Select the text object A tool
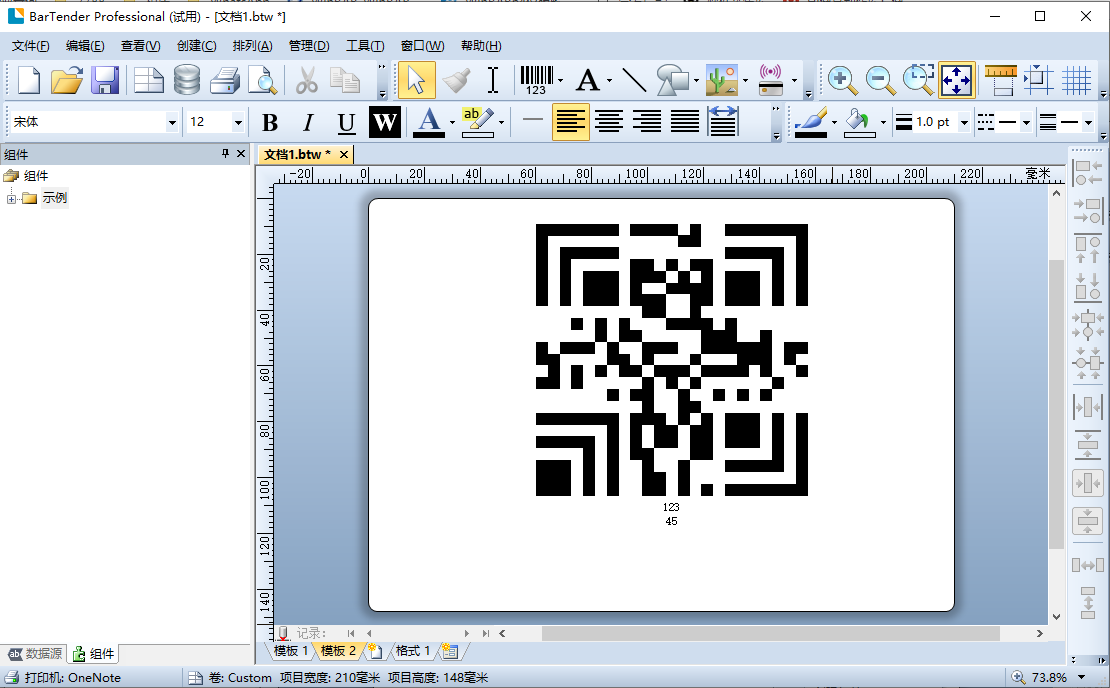The width and height of the screenshot is (1110, 688). [588, 80]
